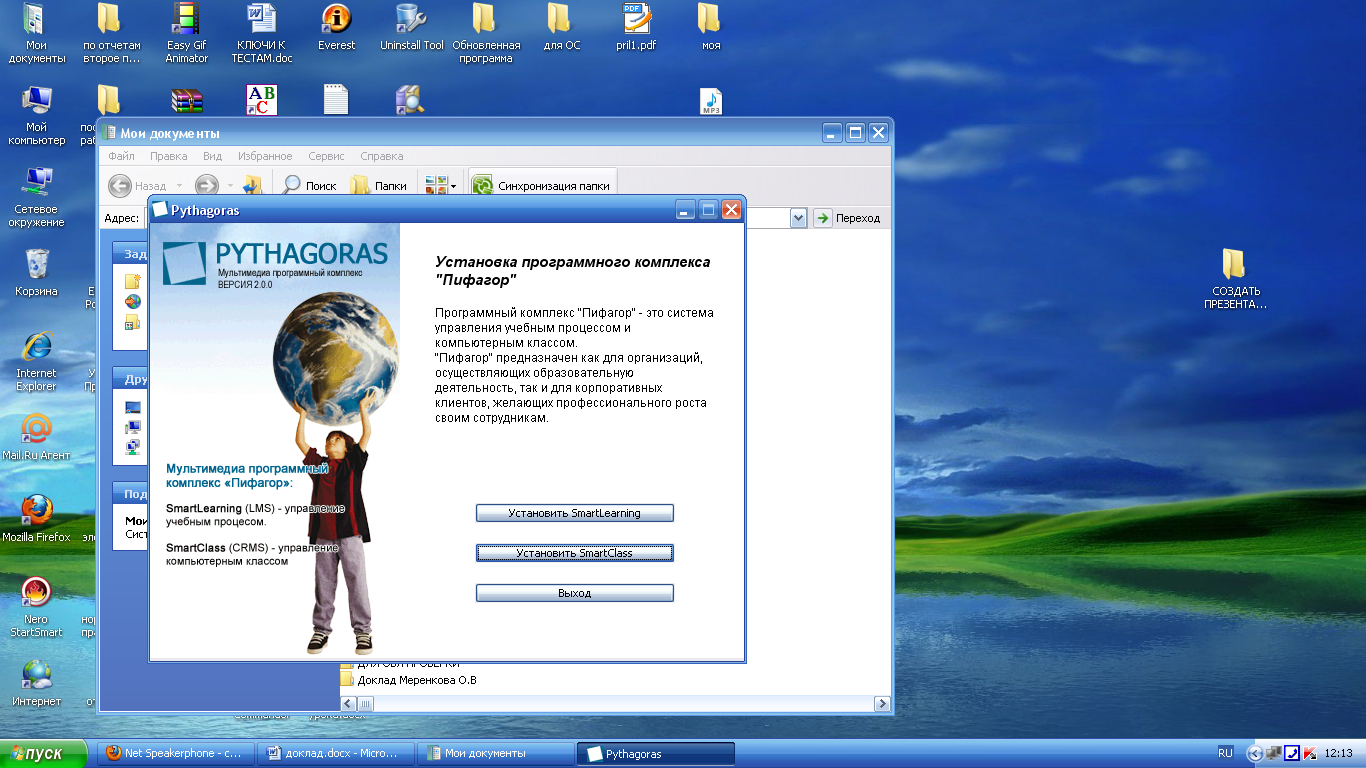Select the ABC shortcut icon on desktop

coord(261,101)
